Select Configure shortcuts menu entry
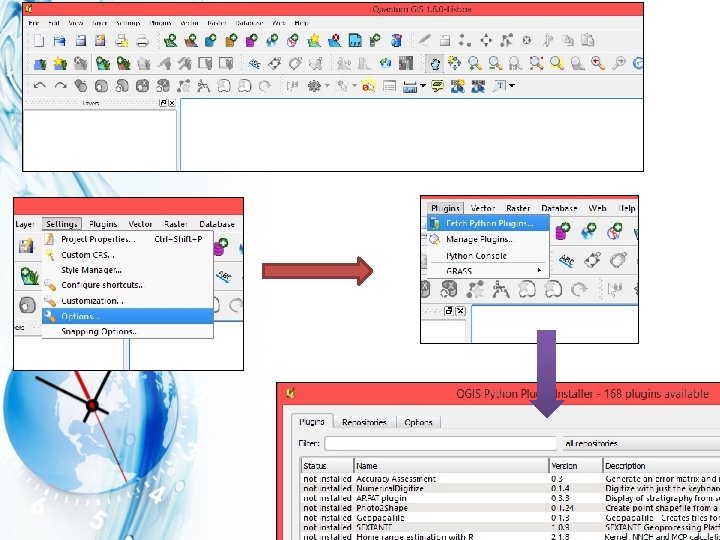The image size is (720, 540). [x=128, y=285]
